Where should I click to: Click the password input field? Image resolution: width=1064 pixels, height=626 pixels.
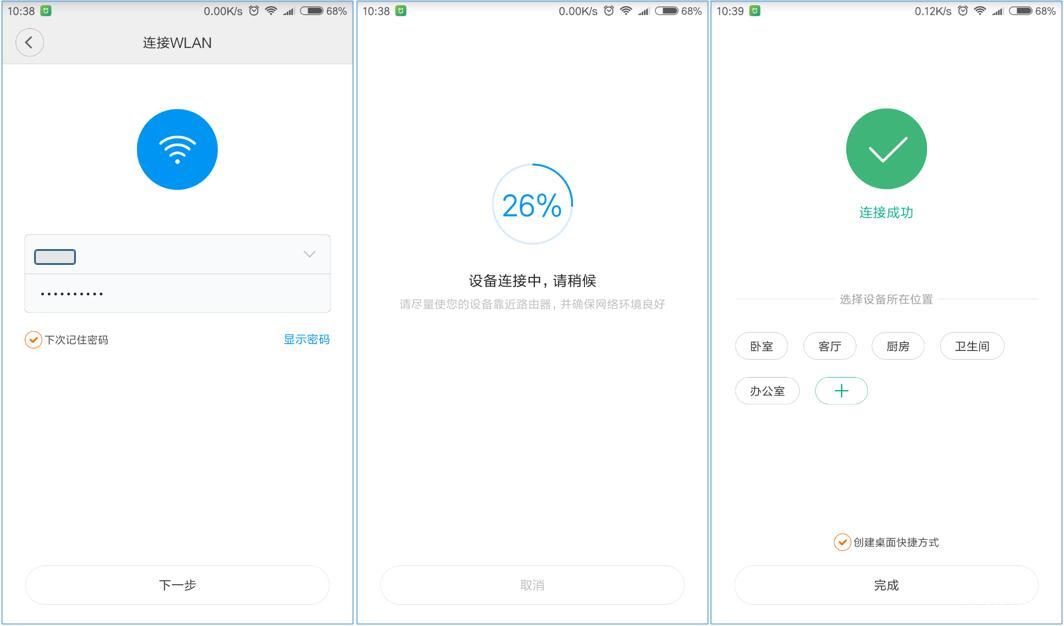(177, 294)
